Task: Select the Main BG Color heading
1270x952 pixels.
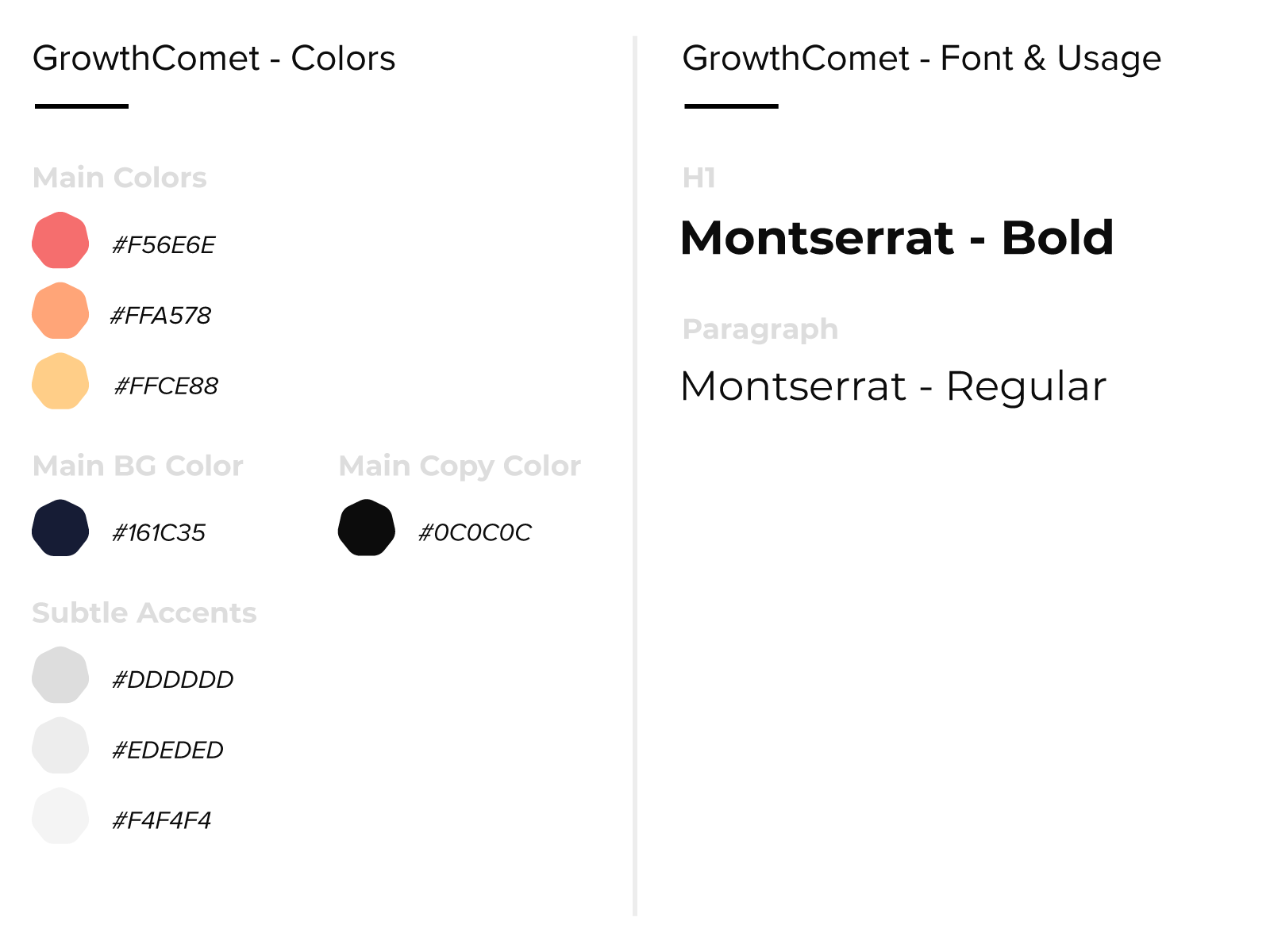Action: (x=138, y=466)
